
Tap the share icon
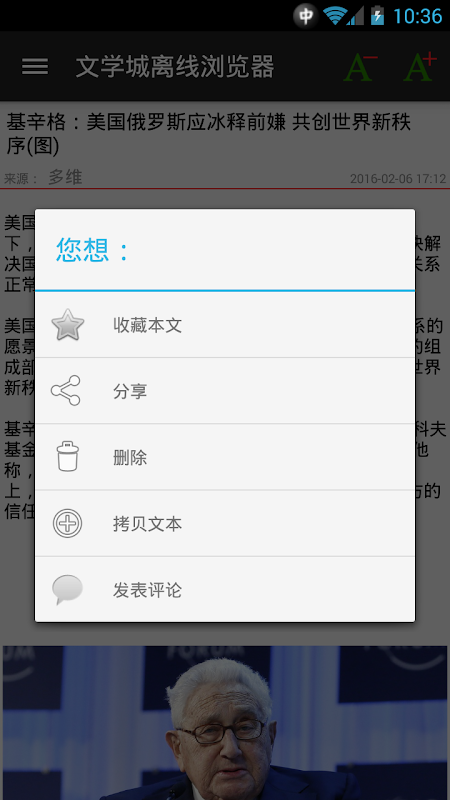pos(66,391)
